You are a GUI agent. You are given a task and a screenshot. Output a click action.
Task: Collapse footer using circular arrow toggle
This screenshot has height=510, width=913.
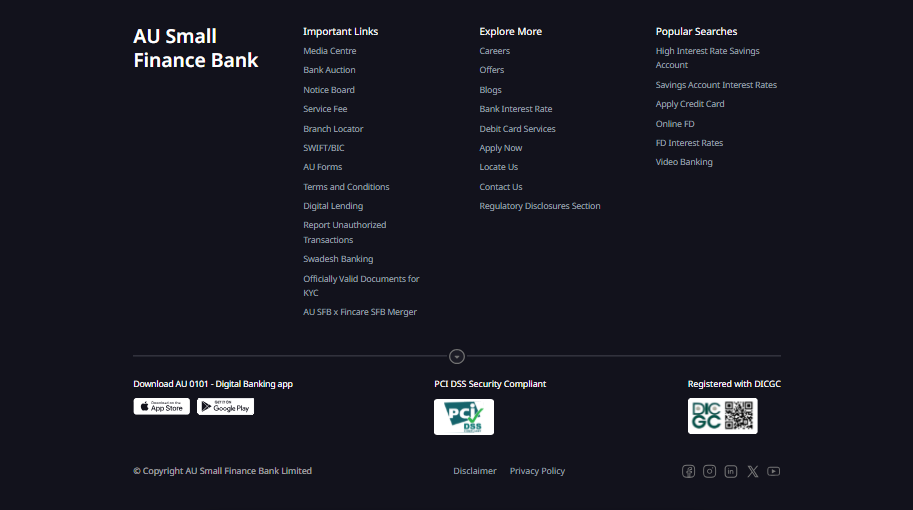pyautogui.click(x=456, y=356)
